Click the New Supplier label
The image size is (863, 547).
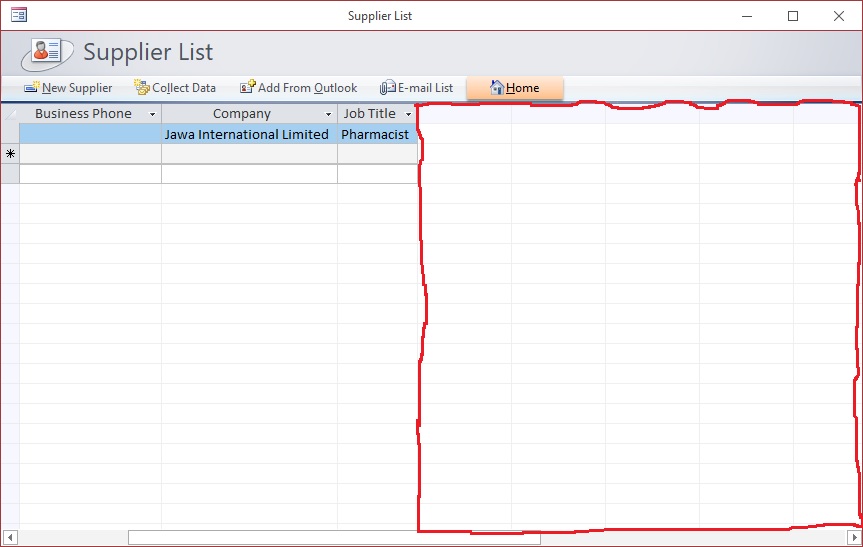click(x=77, y=88)
